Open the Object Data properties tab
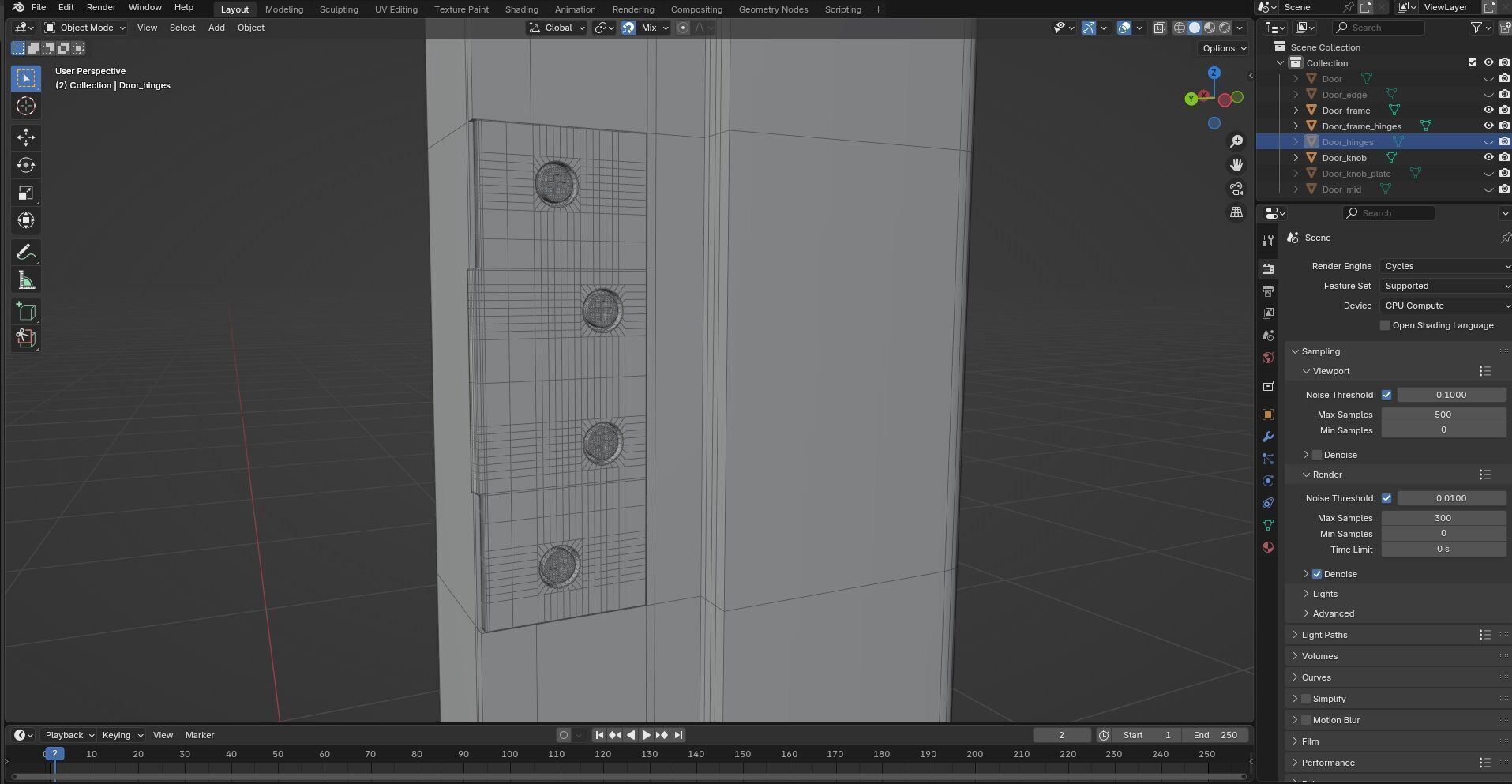 coord(1268,525)
